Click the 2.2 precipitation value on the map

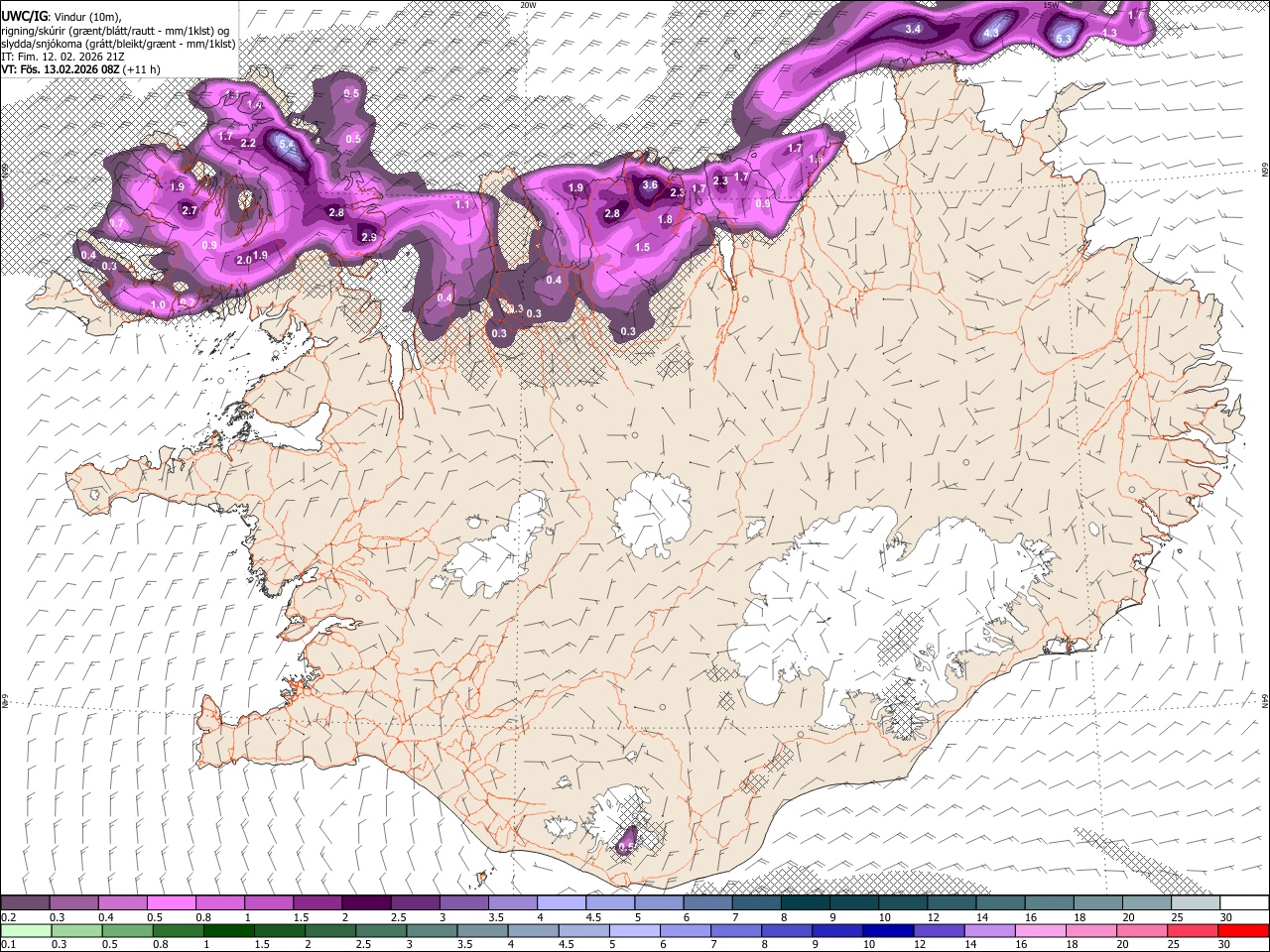(248, 143)
